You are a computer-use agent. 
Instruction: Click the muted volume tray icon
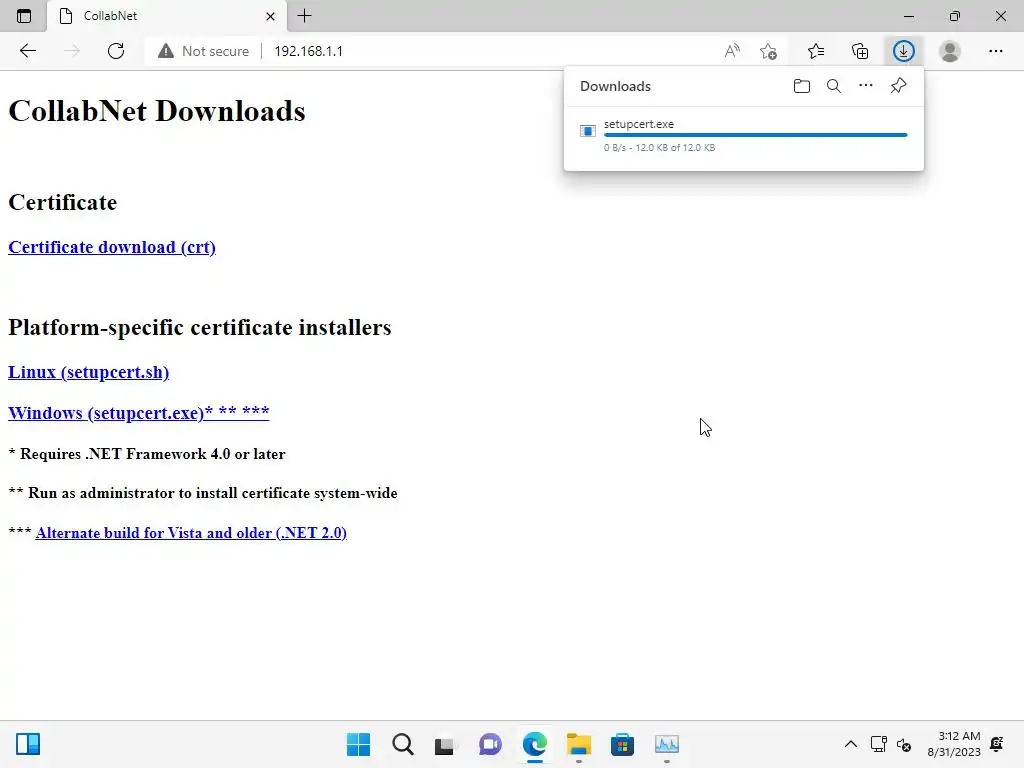pos(904,744)
